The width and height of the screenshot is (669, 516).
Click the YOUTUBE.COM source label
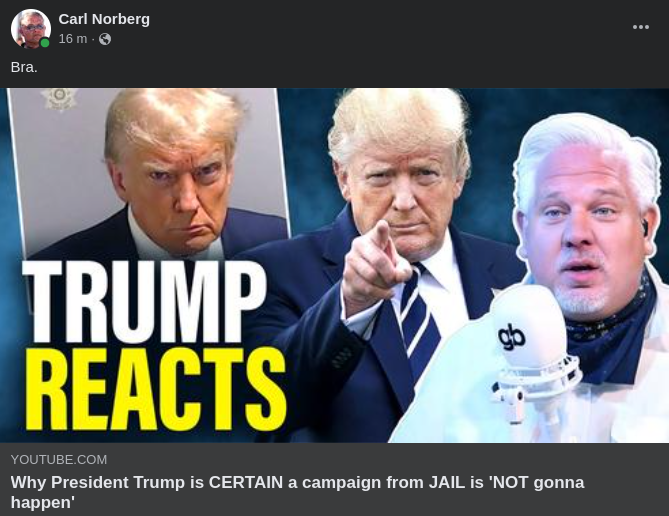[59, 460]
